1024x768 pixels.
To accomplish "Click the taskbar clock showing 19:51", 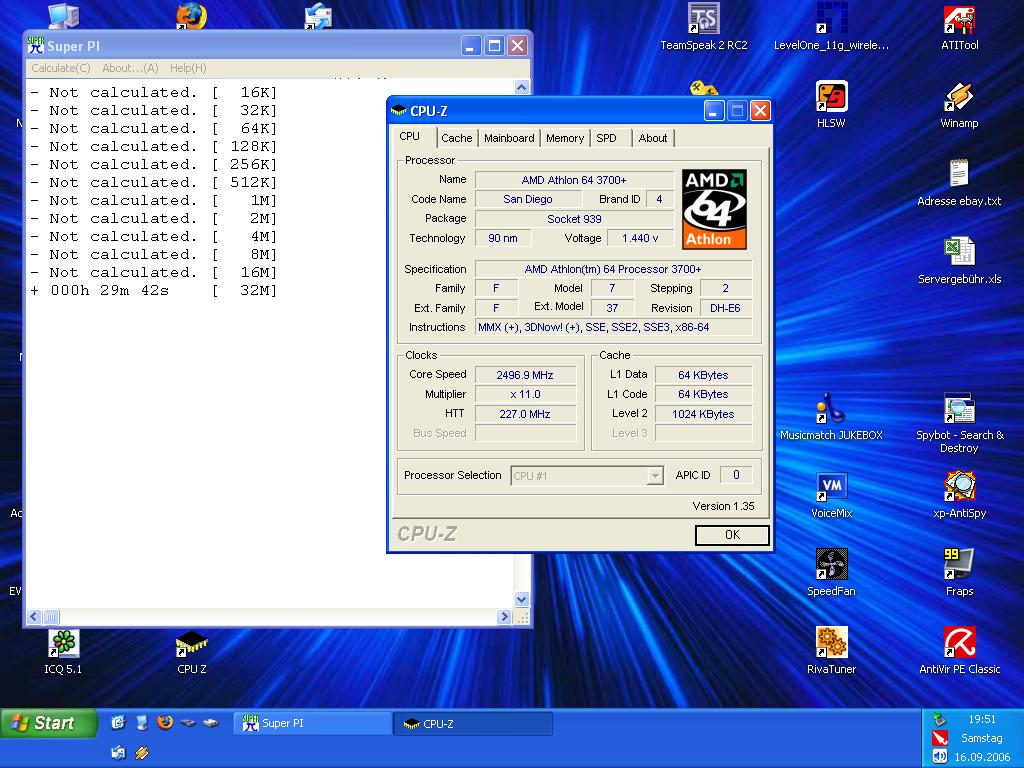I will tap(982, 719).
